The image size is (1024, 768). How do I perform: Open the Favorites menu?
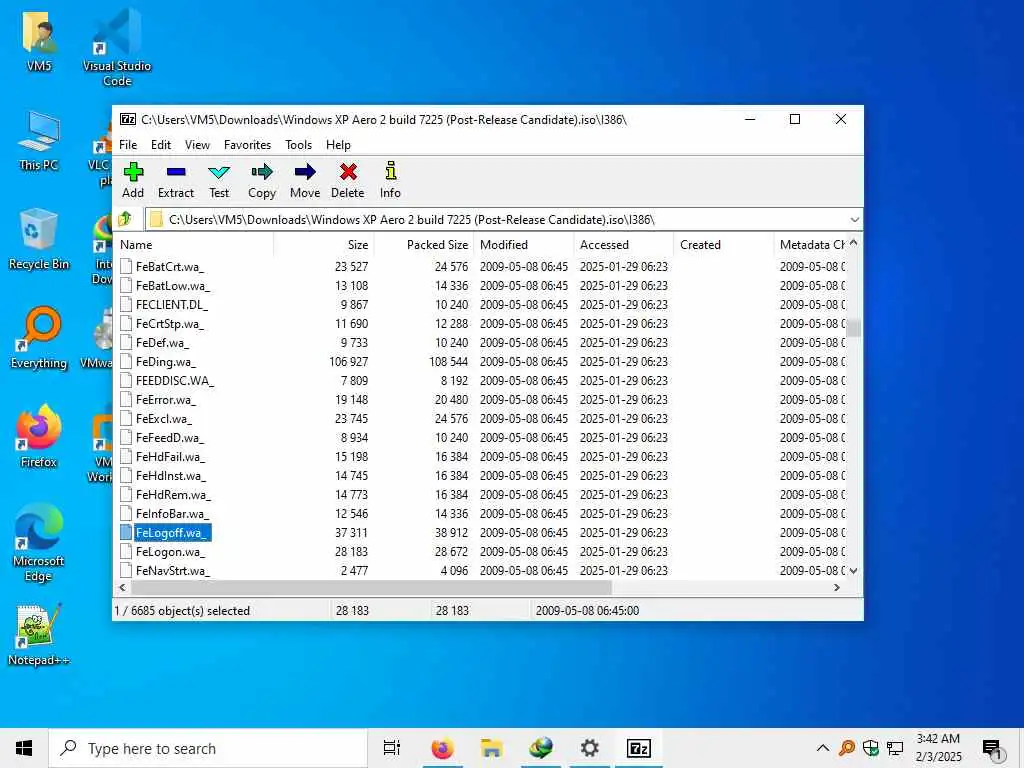[x=248, y=145]
